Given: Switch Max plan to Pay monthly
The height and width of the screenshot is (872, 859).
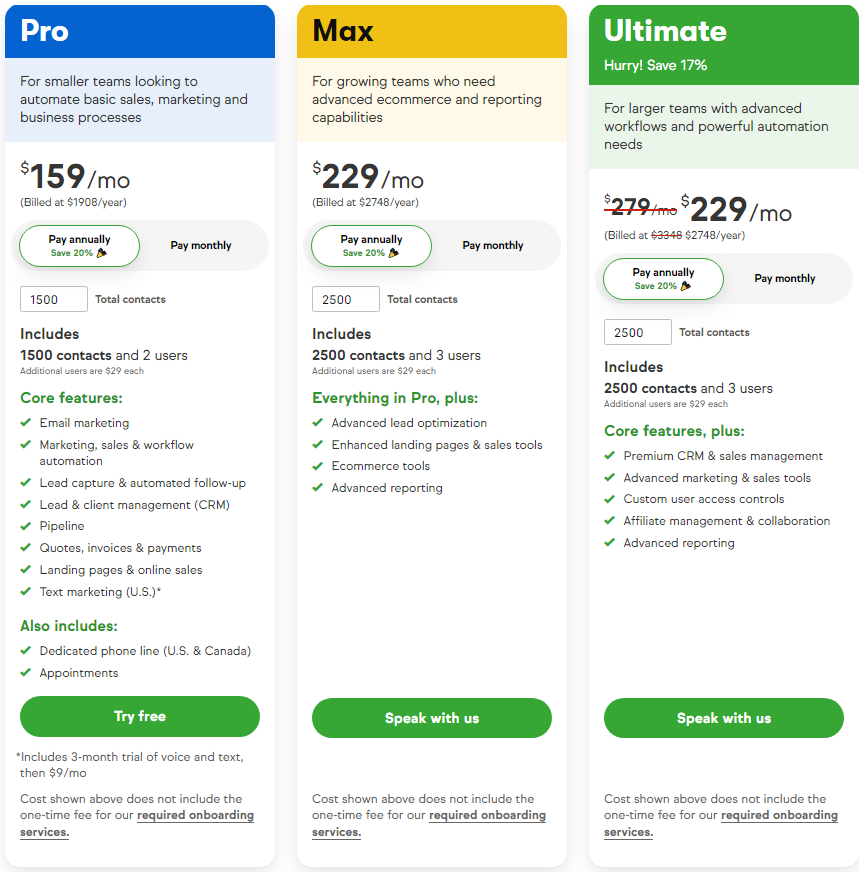Looking at the screenshot, I should click(493, 246).
